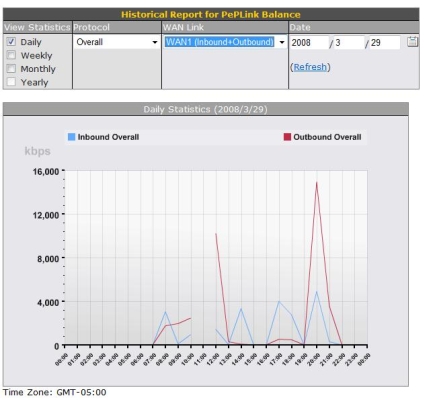Screen dimensions: 425x400
Task: Click the kbps axis unit label
Action: tap(37, 151)
